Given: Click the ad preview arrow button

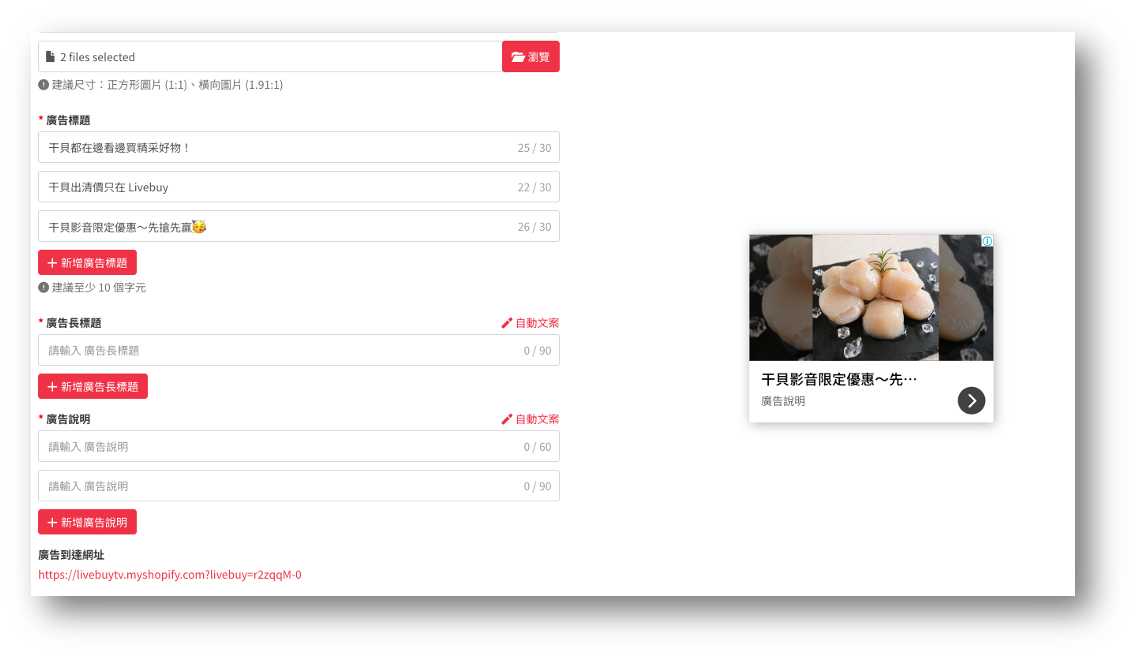Looking at the screenshot, I should 971,400.
